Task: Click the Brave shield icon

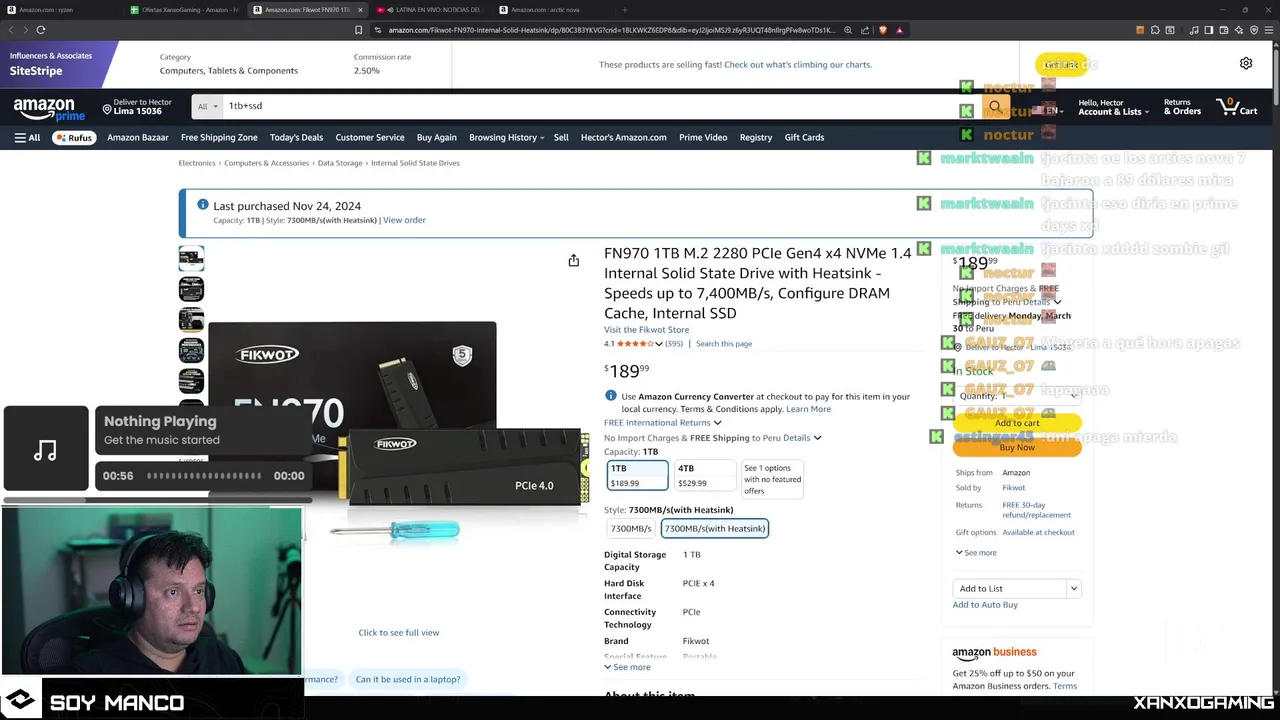Action: coord(882,30)
